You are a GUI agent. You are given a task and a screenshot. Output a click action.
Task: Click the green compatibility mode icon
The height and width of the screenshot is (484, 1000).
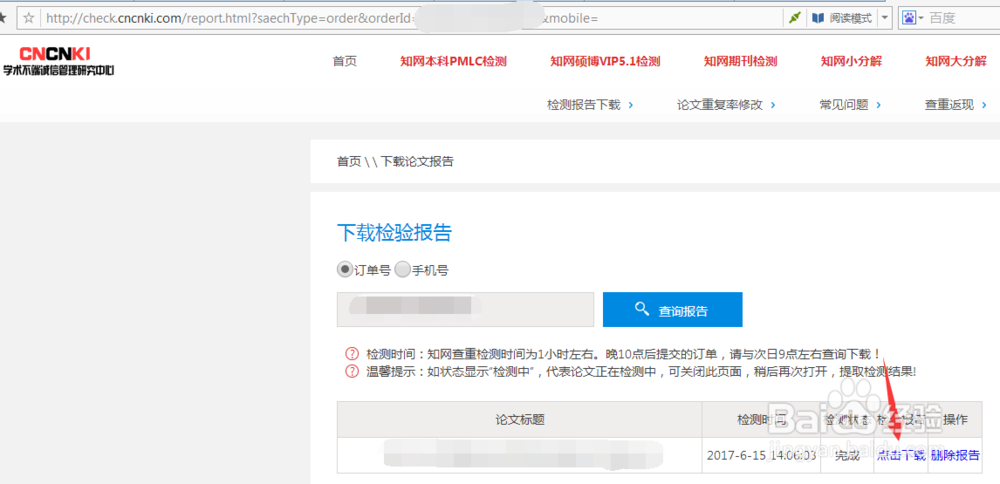pos(795,18)
